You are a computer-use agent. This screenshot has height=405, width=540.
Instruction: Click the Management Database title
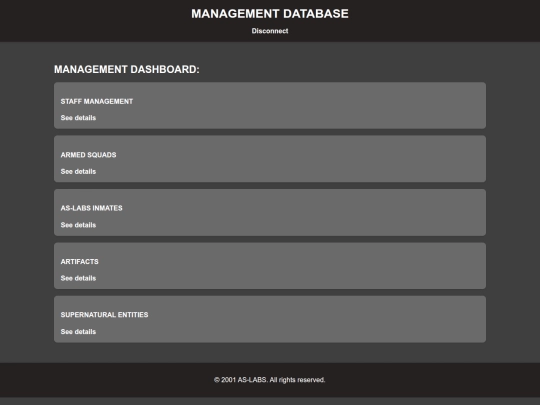click(270, 14)
